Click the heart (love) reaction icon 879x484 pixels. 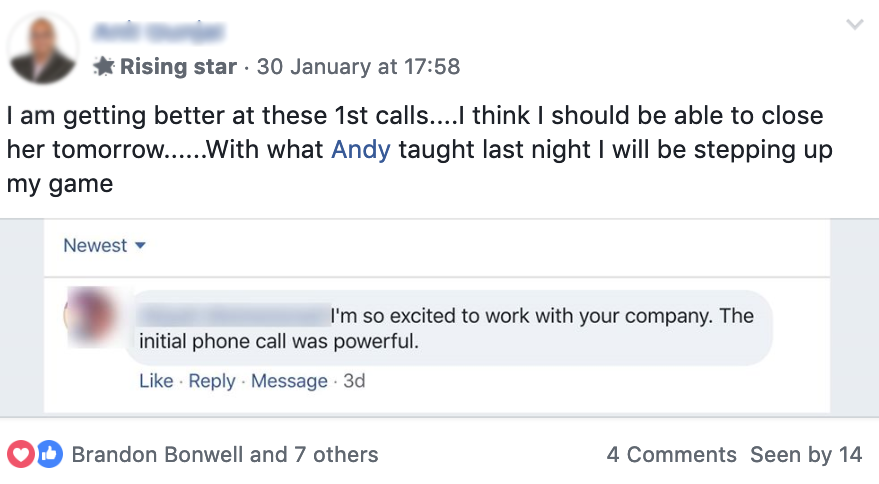(20, 454)
